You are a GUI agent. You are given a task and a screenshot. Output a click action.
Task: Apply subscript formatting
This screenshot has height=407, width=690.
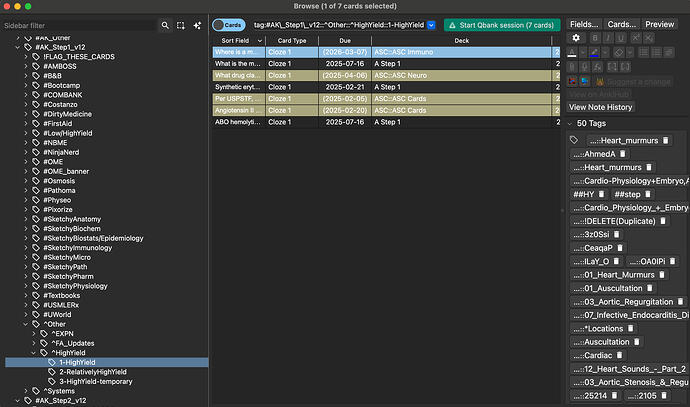pos(649,38)
